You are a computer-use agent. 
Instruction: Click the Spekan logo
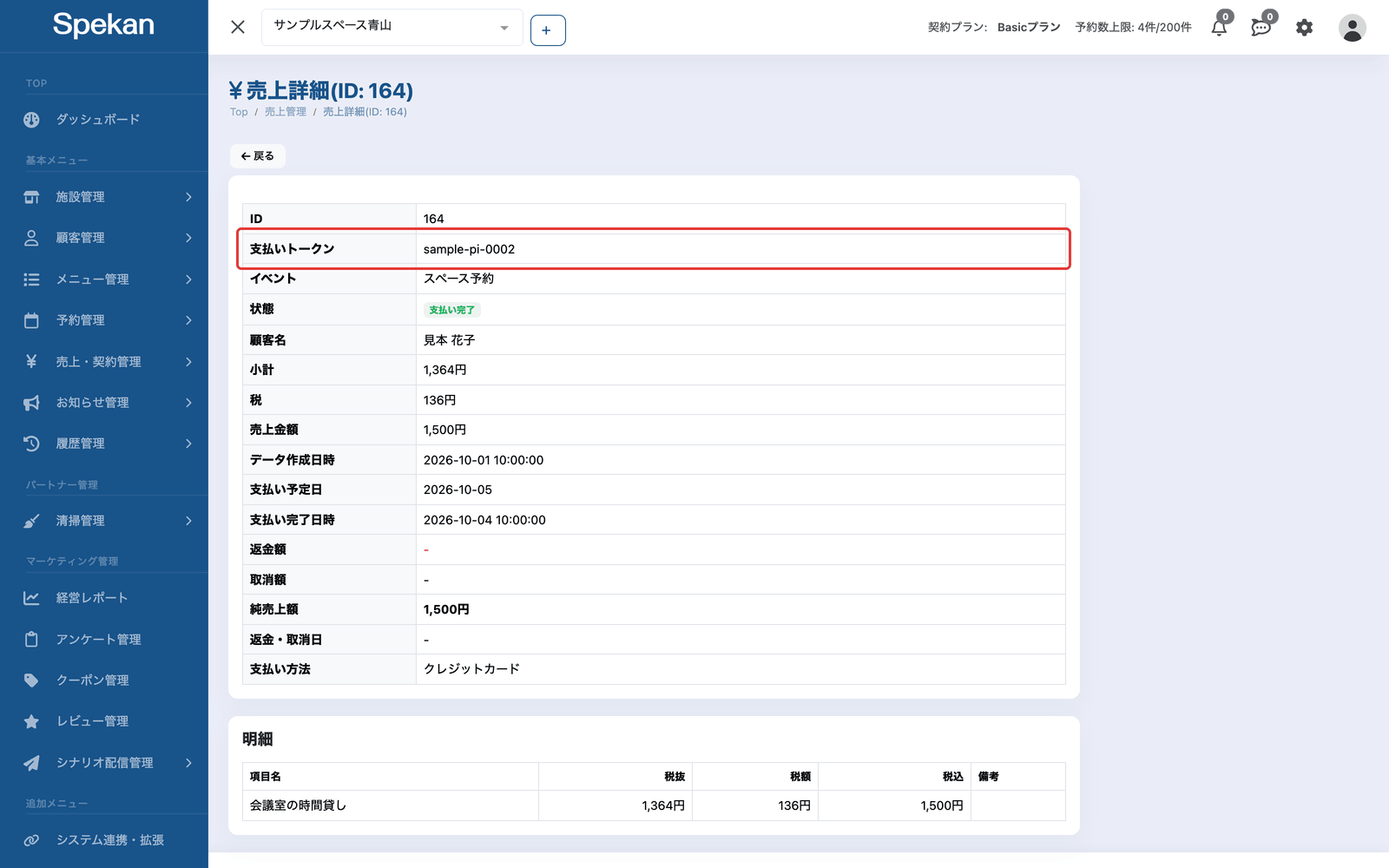click(x=103, y=24)
